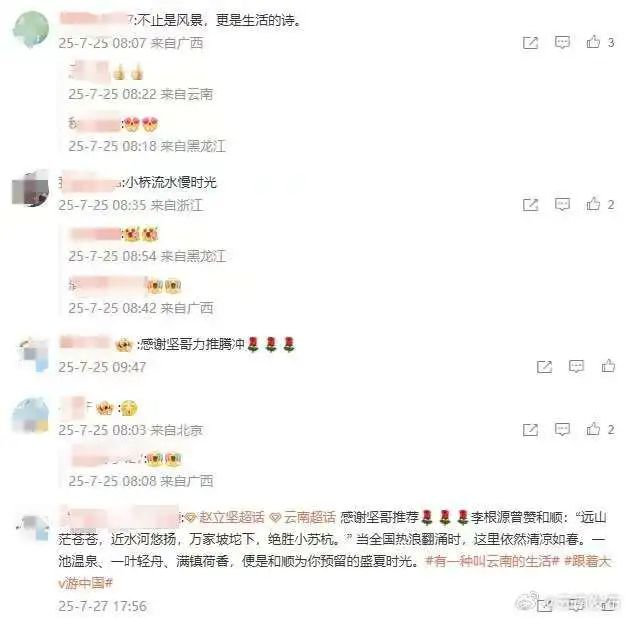Like the comment "不止是风景，更是生活的诗"
The image size is (628, 618).
coord(593,42)
